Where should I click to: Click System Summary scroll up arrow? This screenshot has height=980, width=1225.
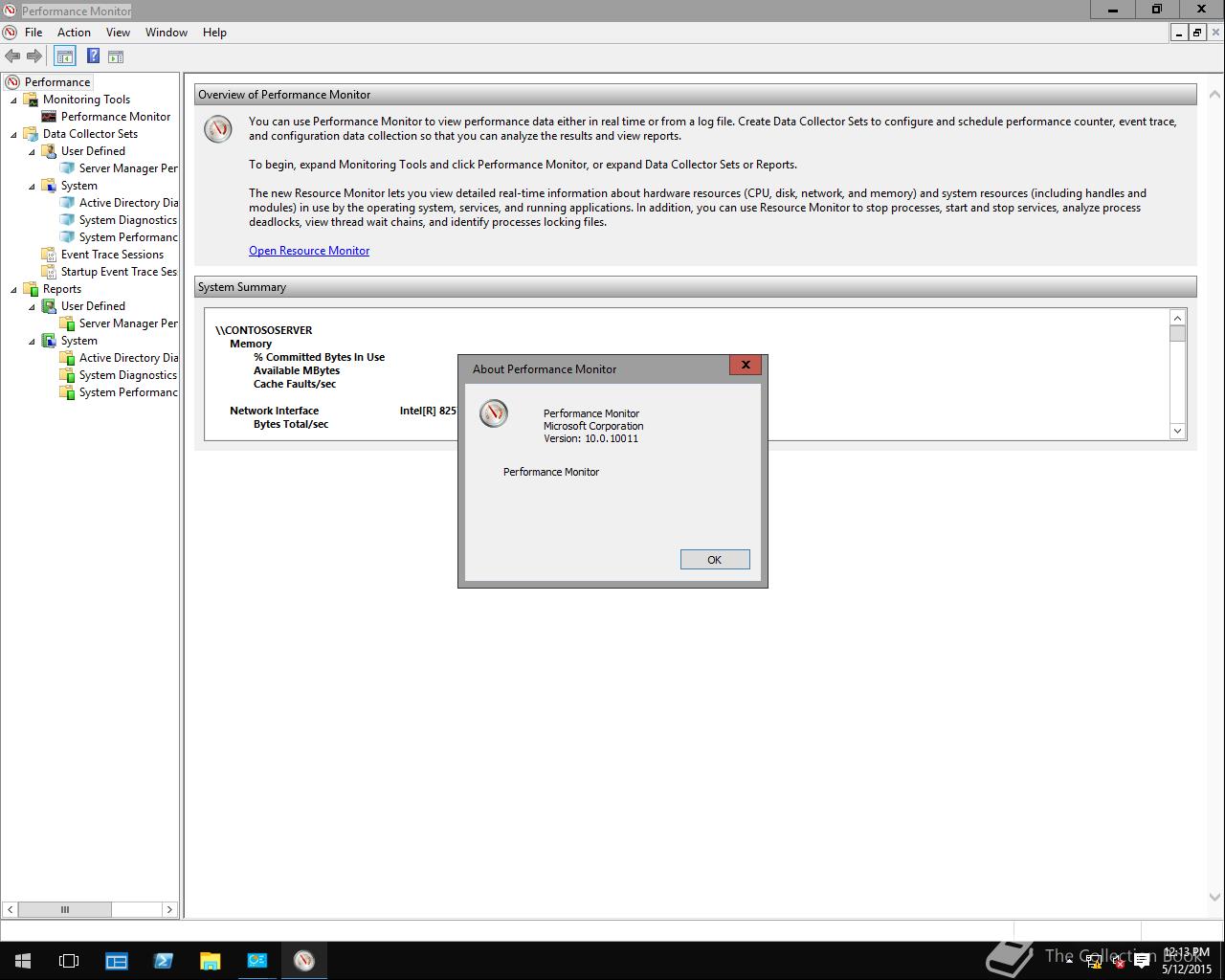1177,318
